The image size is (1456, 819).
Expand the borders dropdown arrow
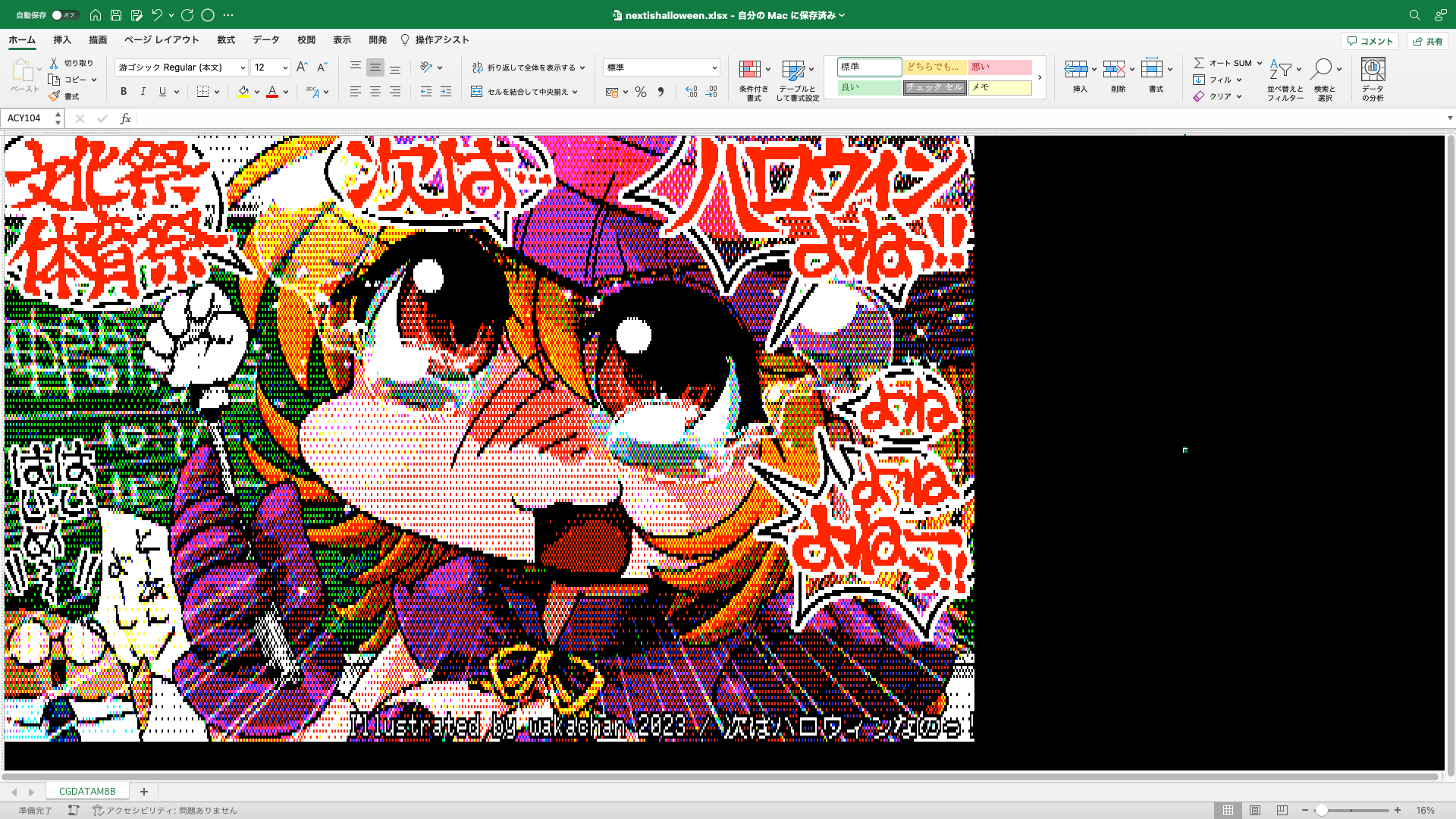pos(217,92)
